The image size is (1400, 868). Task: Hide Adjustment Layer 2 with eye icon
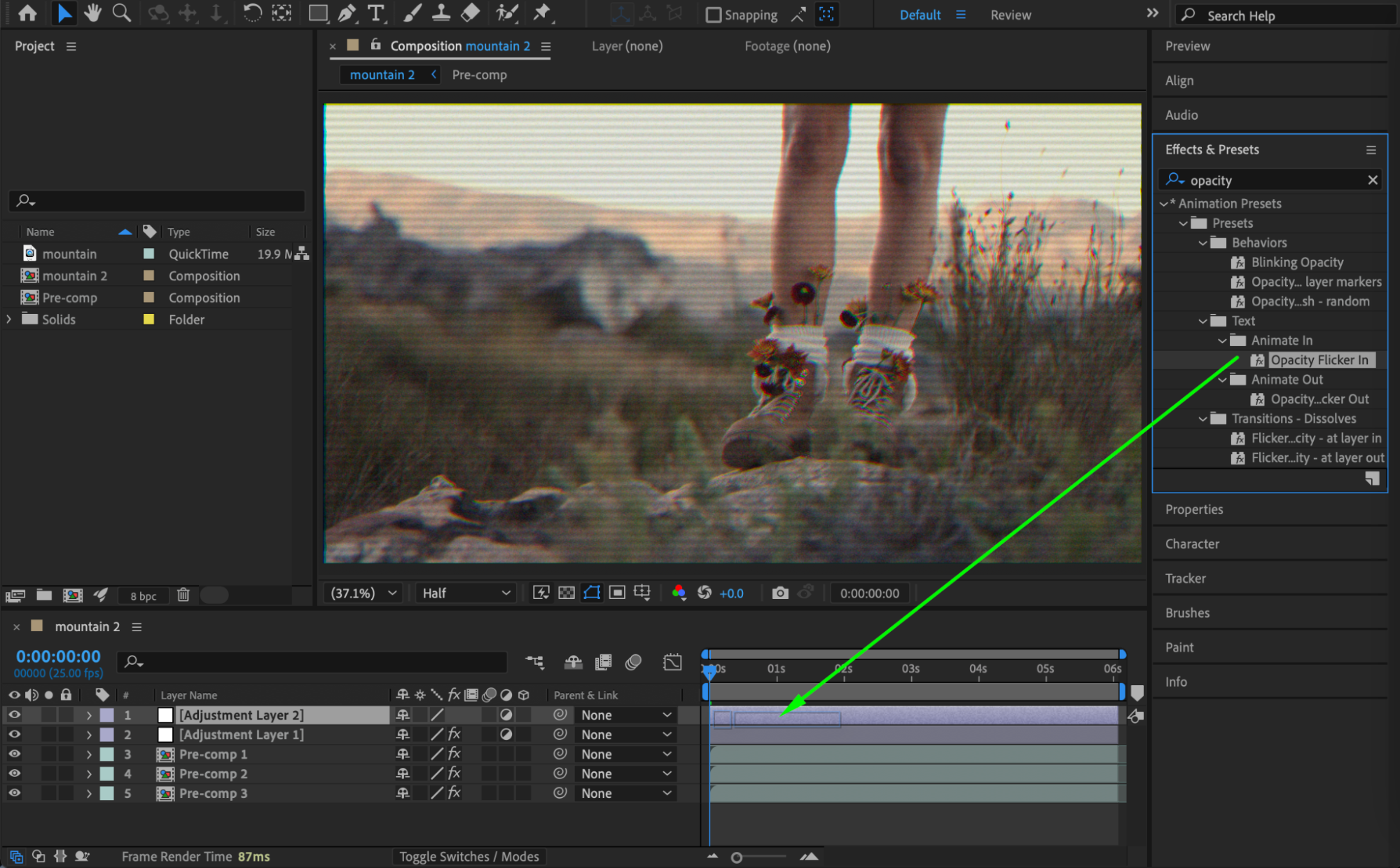coord(14,715)
